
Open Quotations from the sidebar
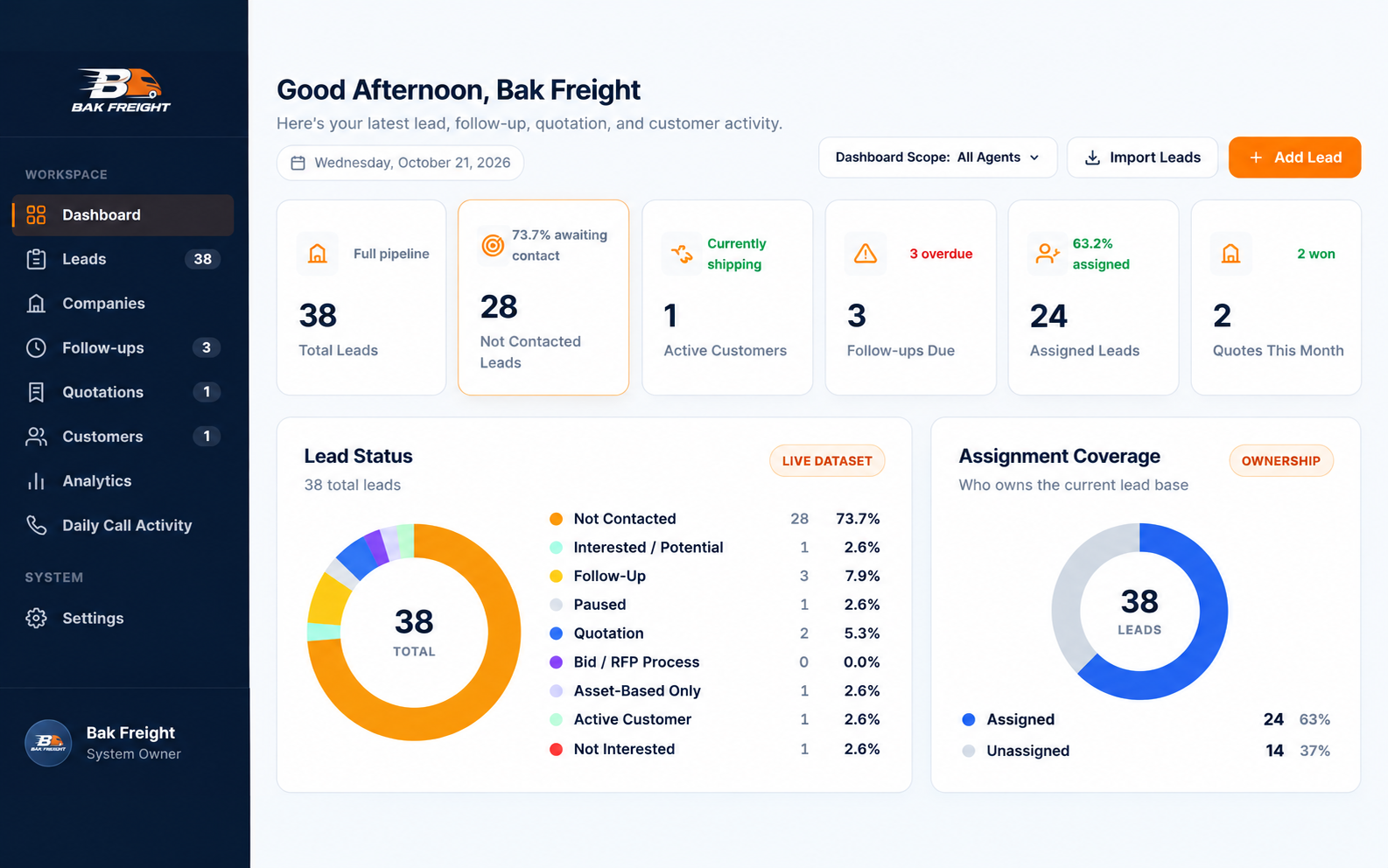tap(123, 392)
